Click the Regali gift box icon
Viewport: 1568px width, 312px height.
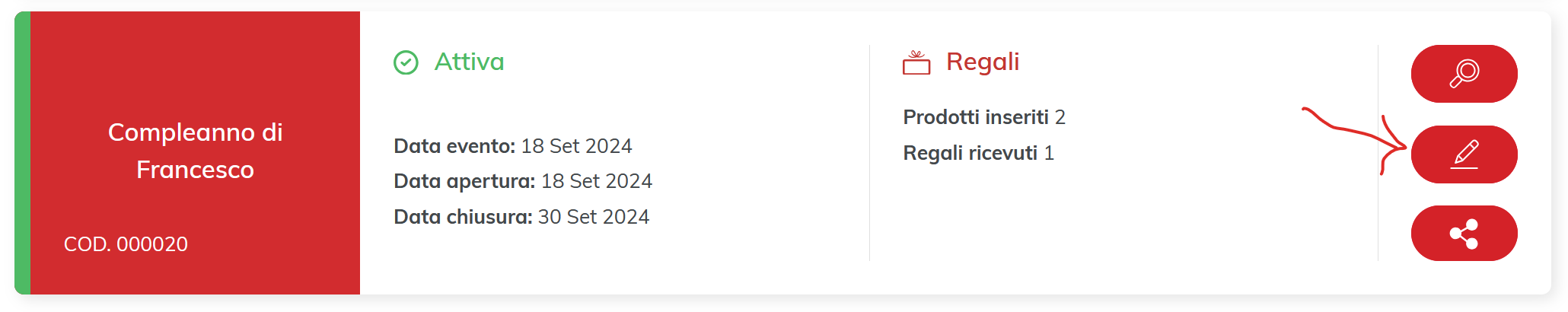[x=916, y=62]
